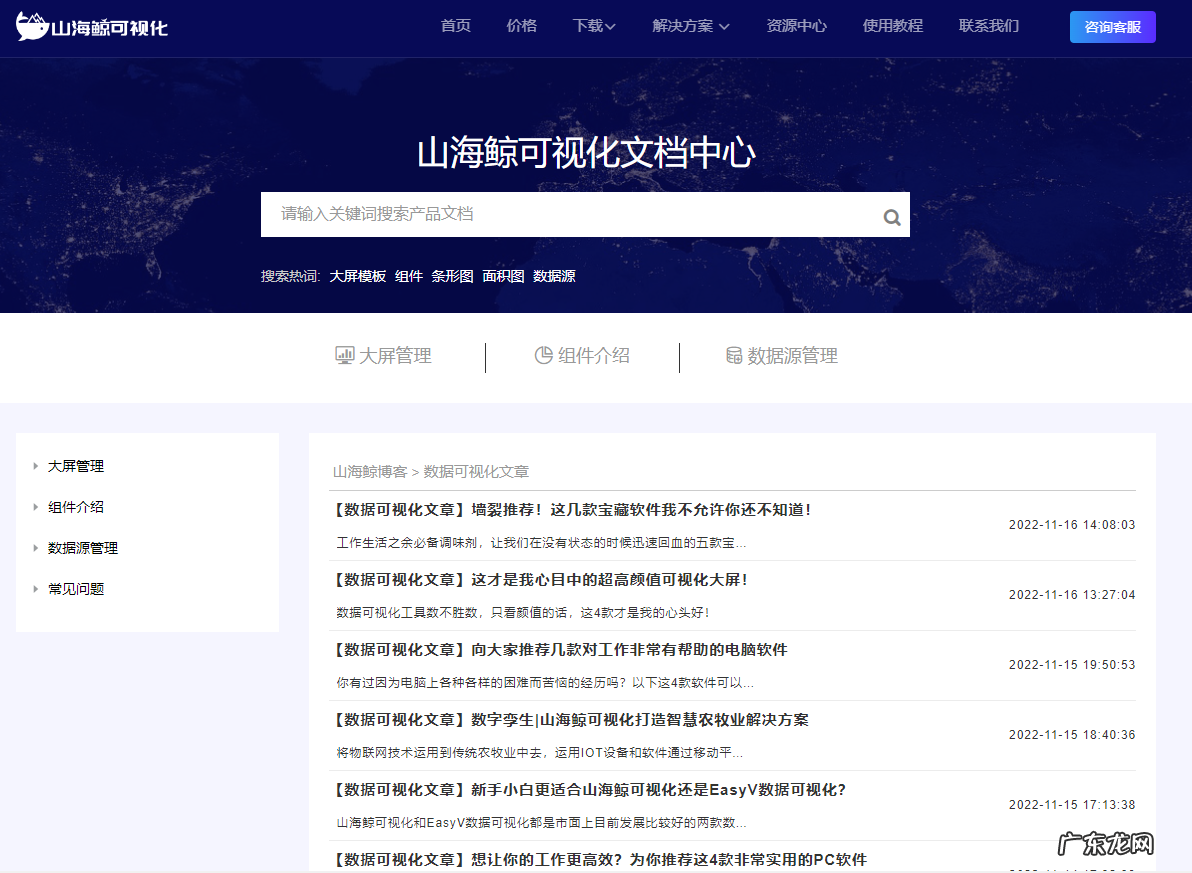This screenshot has height=873, width=1192.
Task: Expand the 数据源管理 sidebar tree item
Action: [36, 548]
